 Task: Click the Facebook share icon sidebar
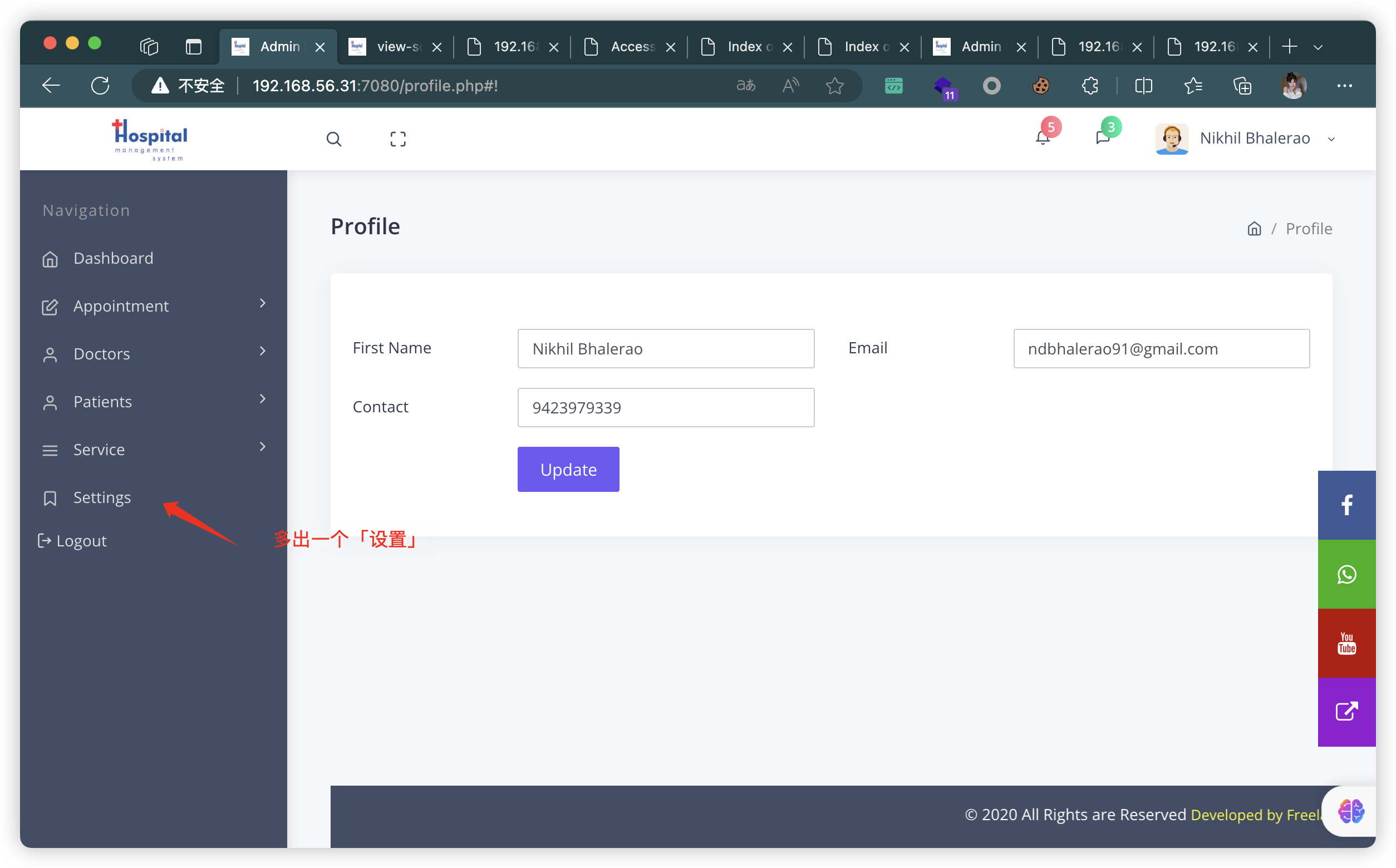point(1349,504)
